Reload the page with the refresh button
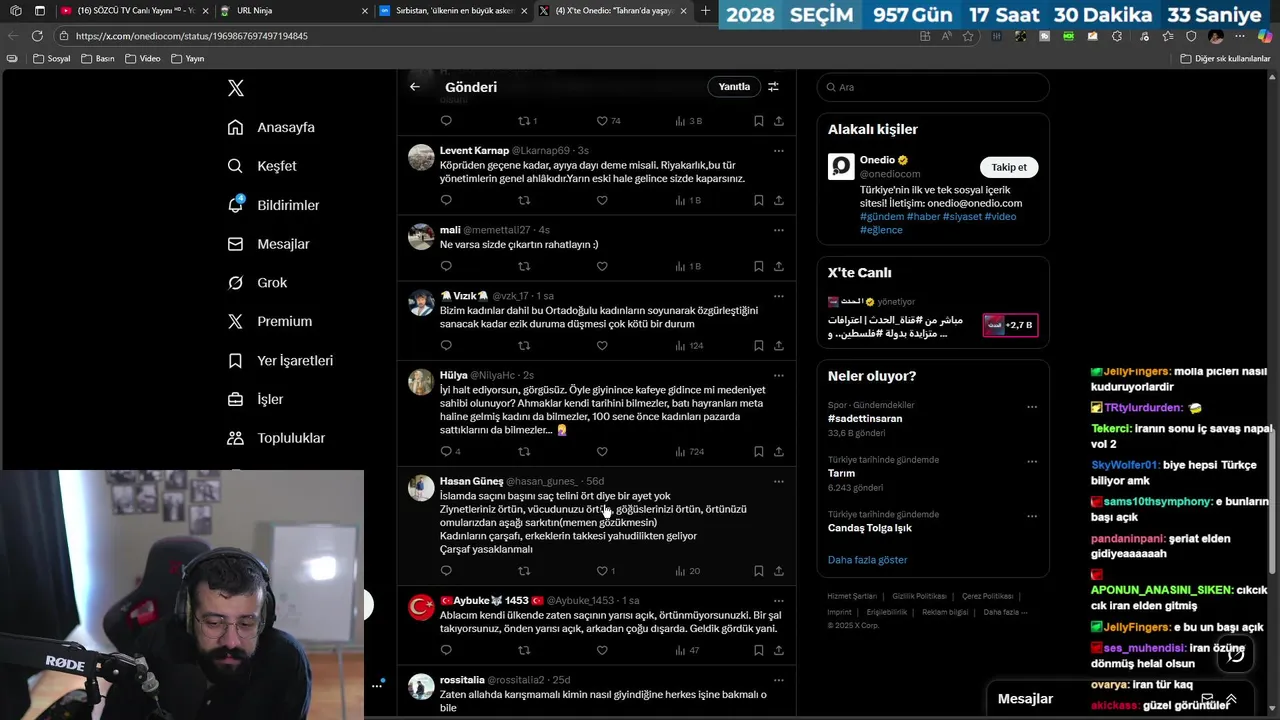The image size is (1280, 720). click(x=37, y=36)
